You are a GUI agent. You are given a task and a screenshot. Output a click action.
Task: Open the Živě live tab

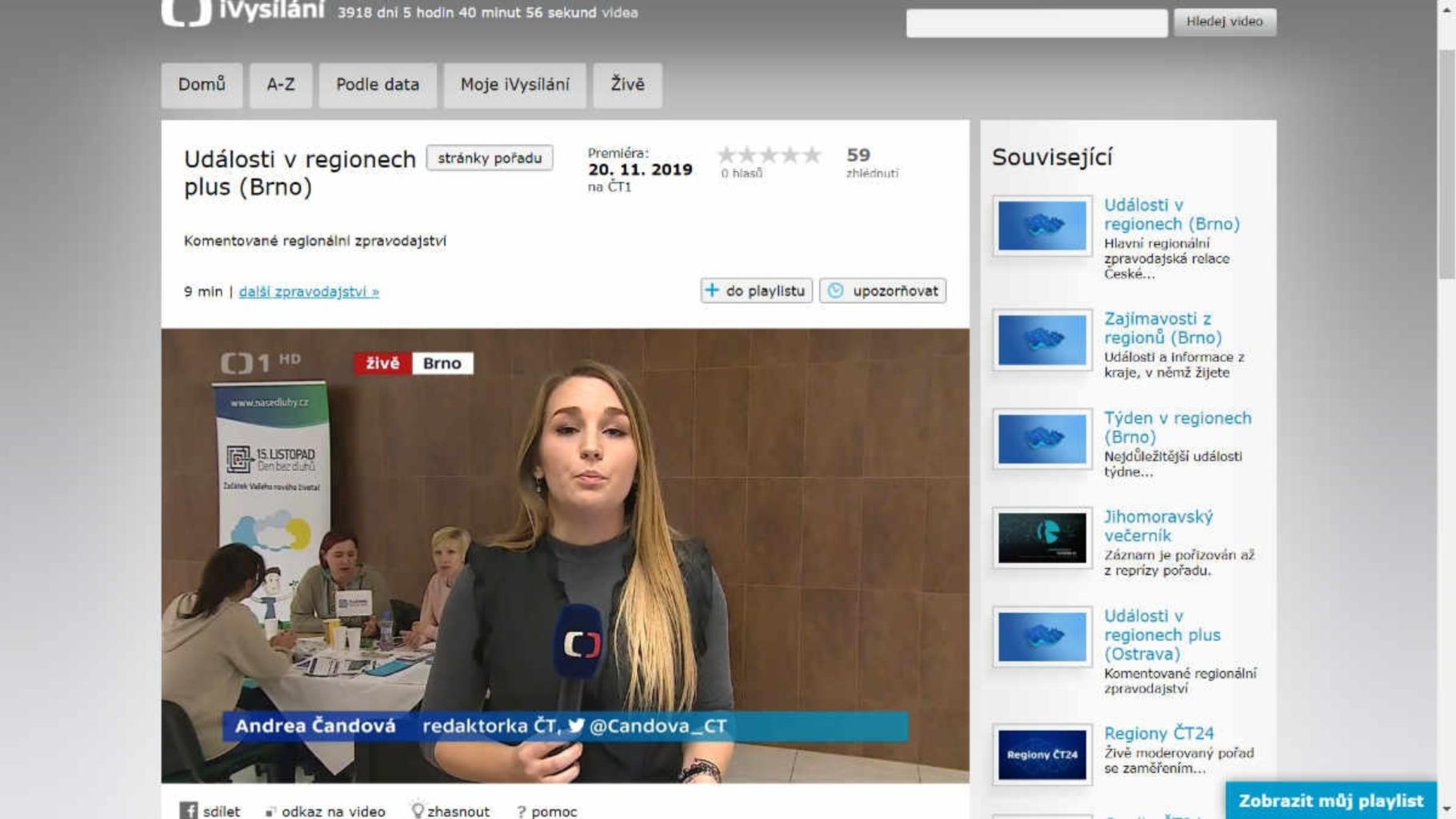click(x=627, y=85)
